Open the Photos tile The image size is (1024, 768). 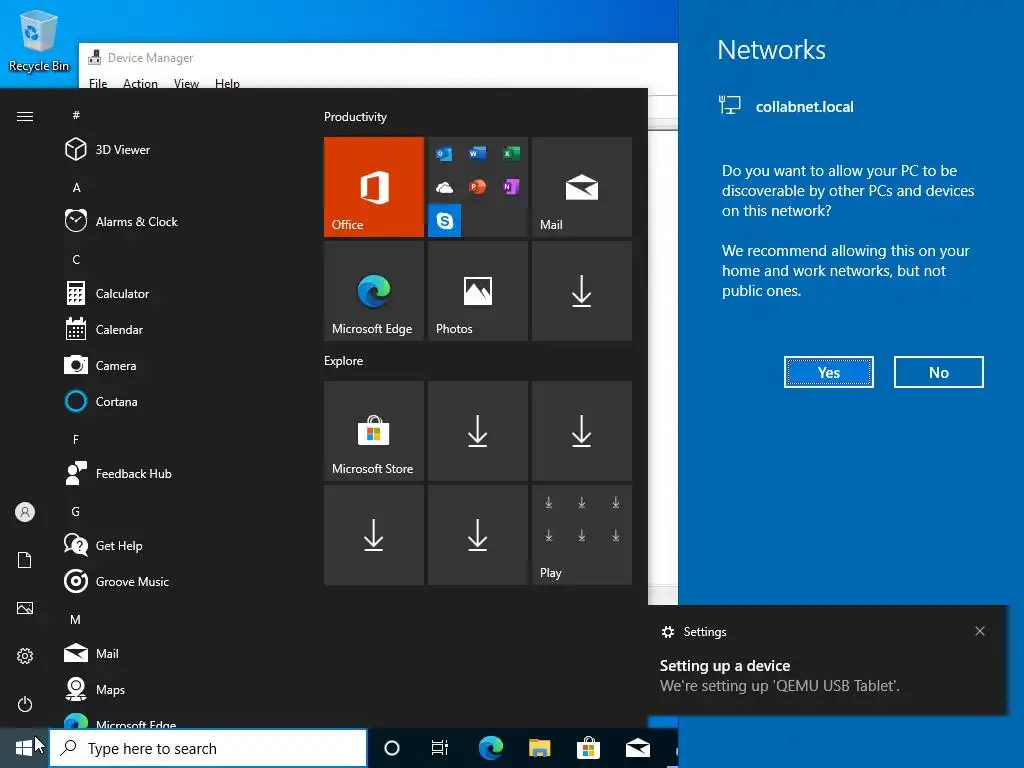click(477, 291)
